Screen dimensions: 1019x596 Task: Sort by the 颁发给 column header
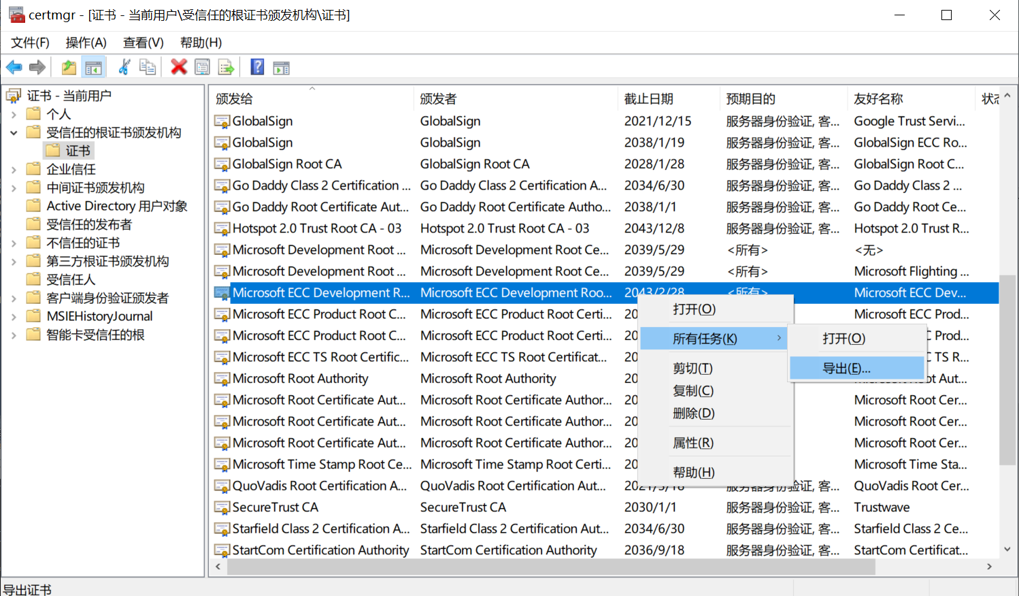[311, 99]
